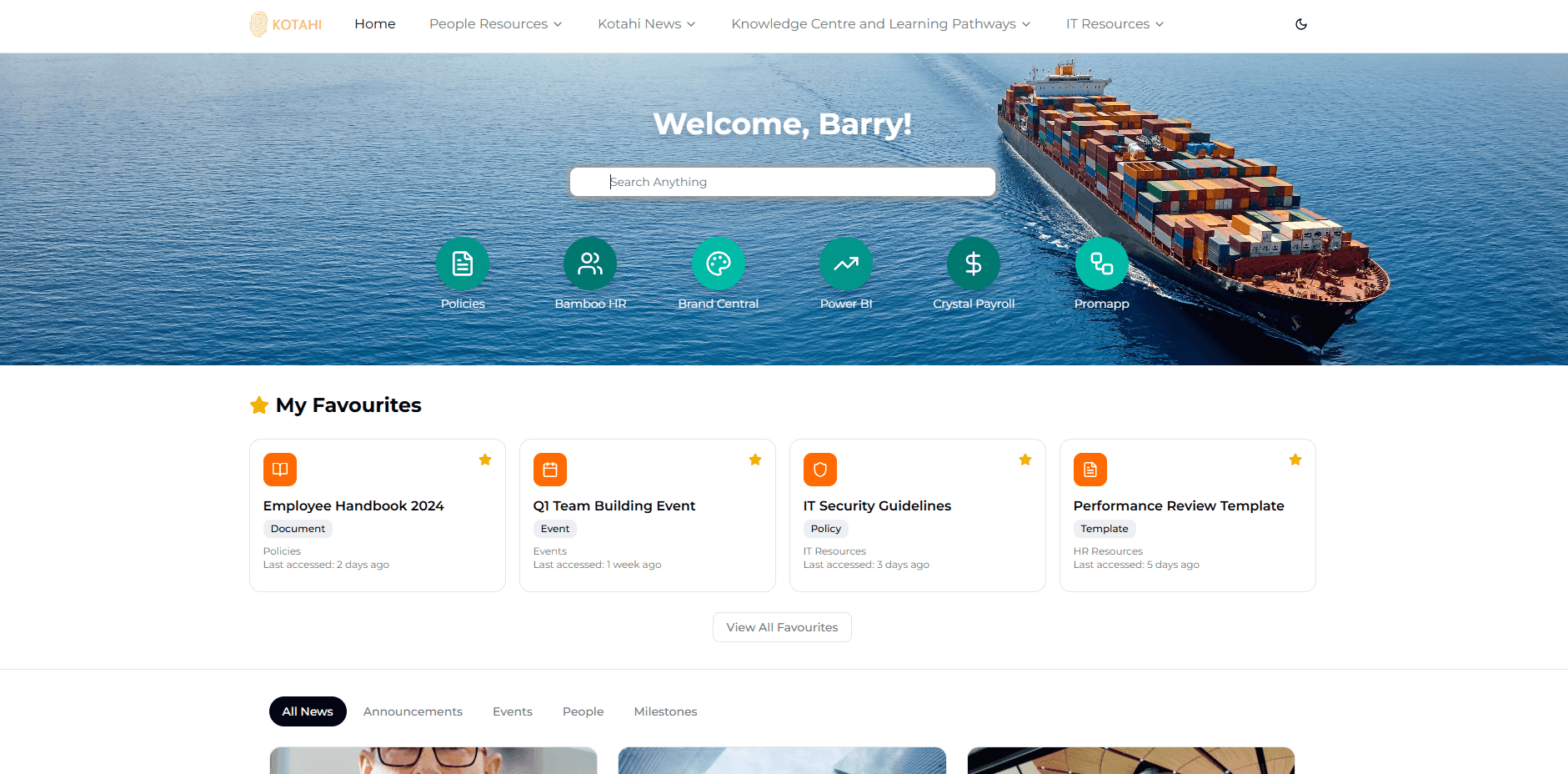Open the third news card image
Viewport: 1568px width, 774px height.
click(x=1131, y=761)
